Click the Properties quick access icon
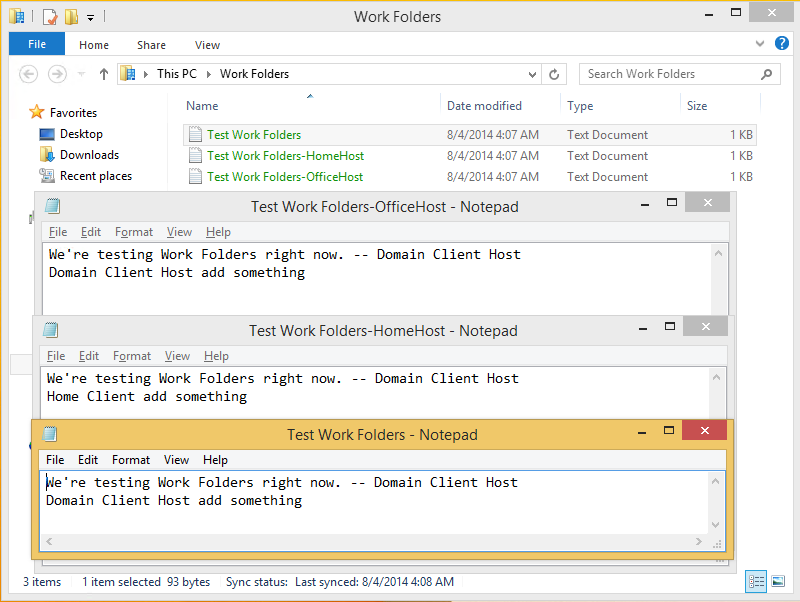Image resolution: width=800 pixels, height=602 pixels. click(50, 17)
